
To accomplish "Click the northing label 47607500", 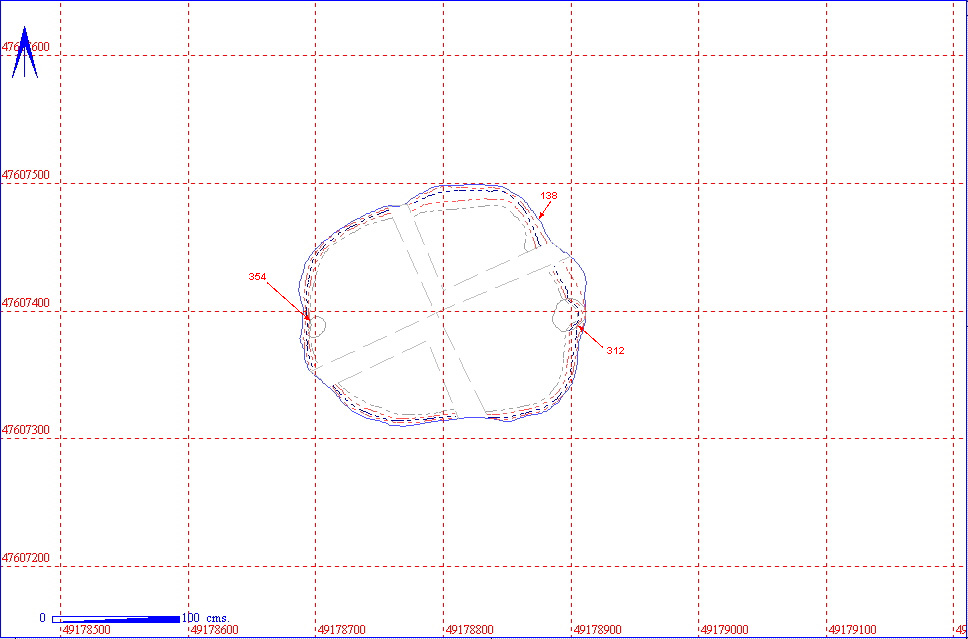I will coord(26,175).
